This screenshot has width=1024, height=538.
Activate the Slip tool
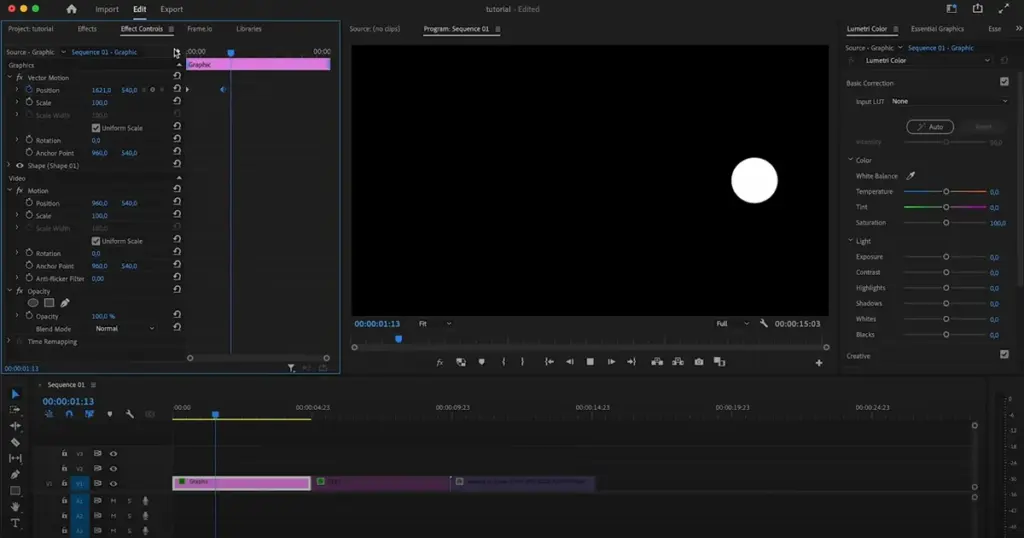point(15,458)
